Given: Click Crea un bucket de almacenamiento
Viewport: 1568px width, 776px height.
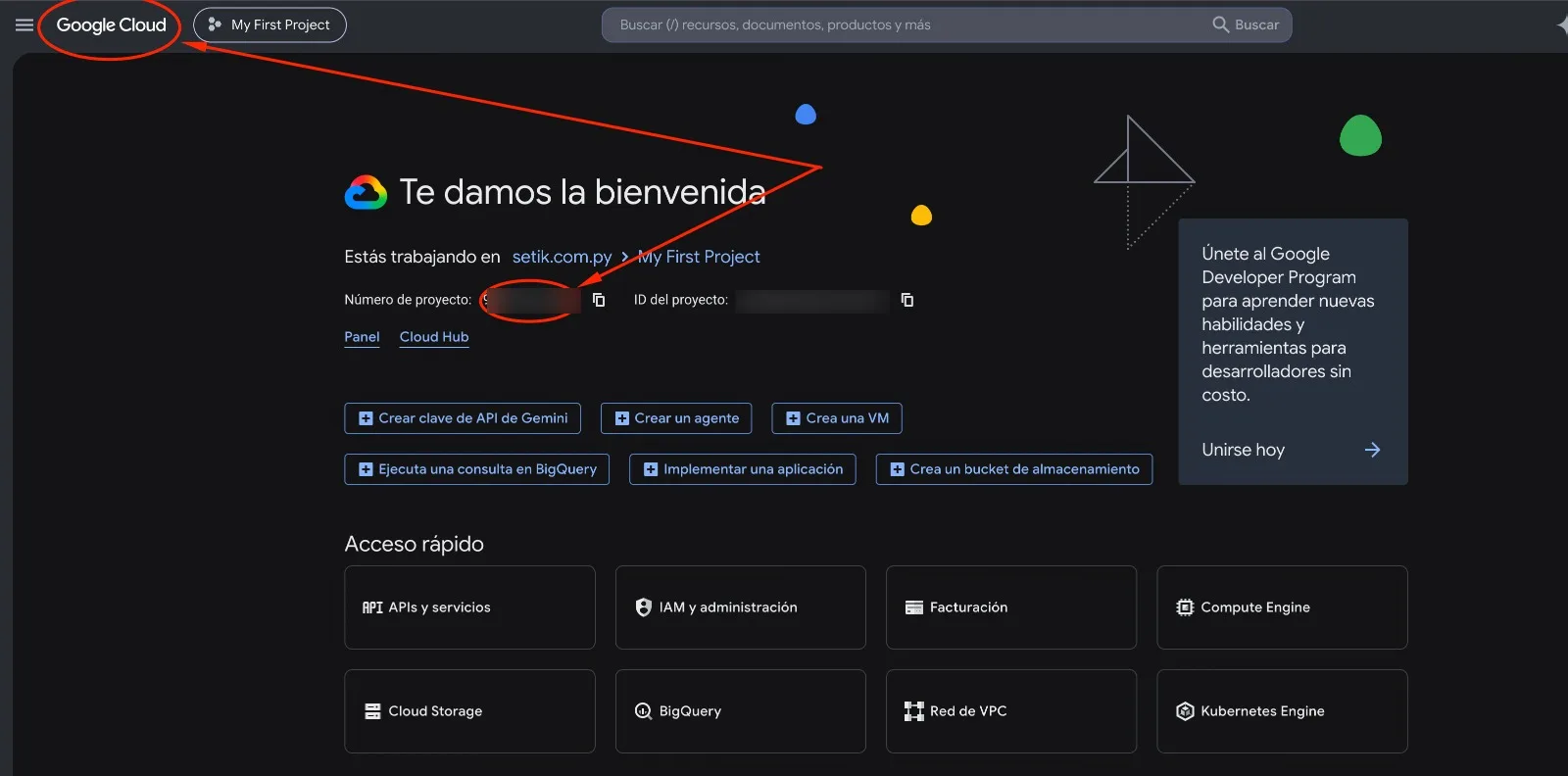Looking at the screenshot, I should [x=1014, y=469].
